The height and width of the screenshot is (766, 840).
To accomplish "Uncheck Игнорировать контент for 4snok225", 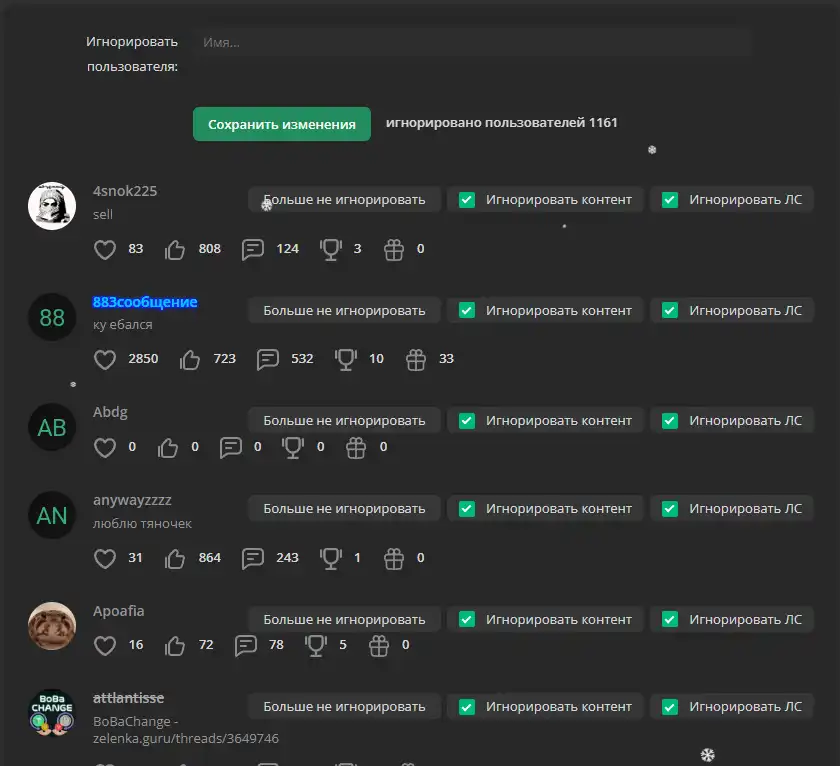I will (467, 200).
